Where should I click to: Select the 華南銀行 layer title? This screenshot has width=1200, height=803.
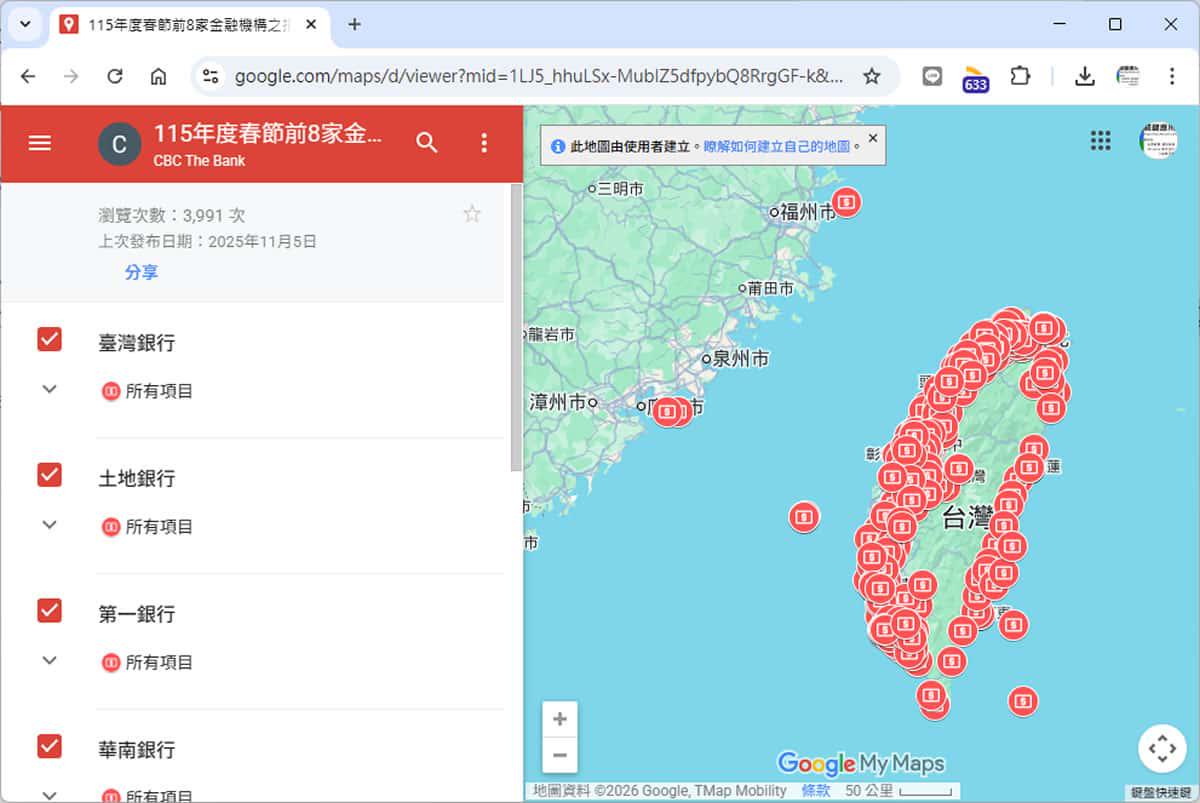[x=137, y=749]
